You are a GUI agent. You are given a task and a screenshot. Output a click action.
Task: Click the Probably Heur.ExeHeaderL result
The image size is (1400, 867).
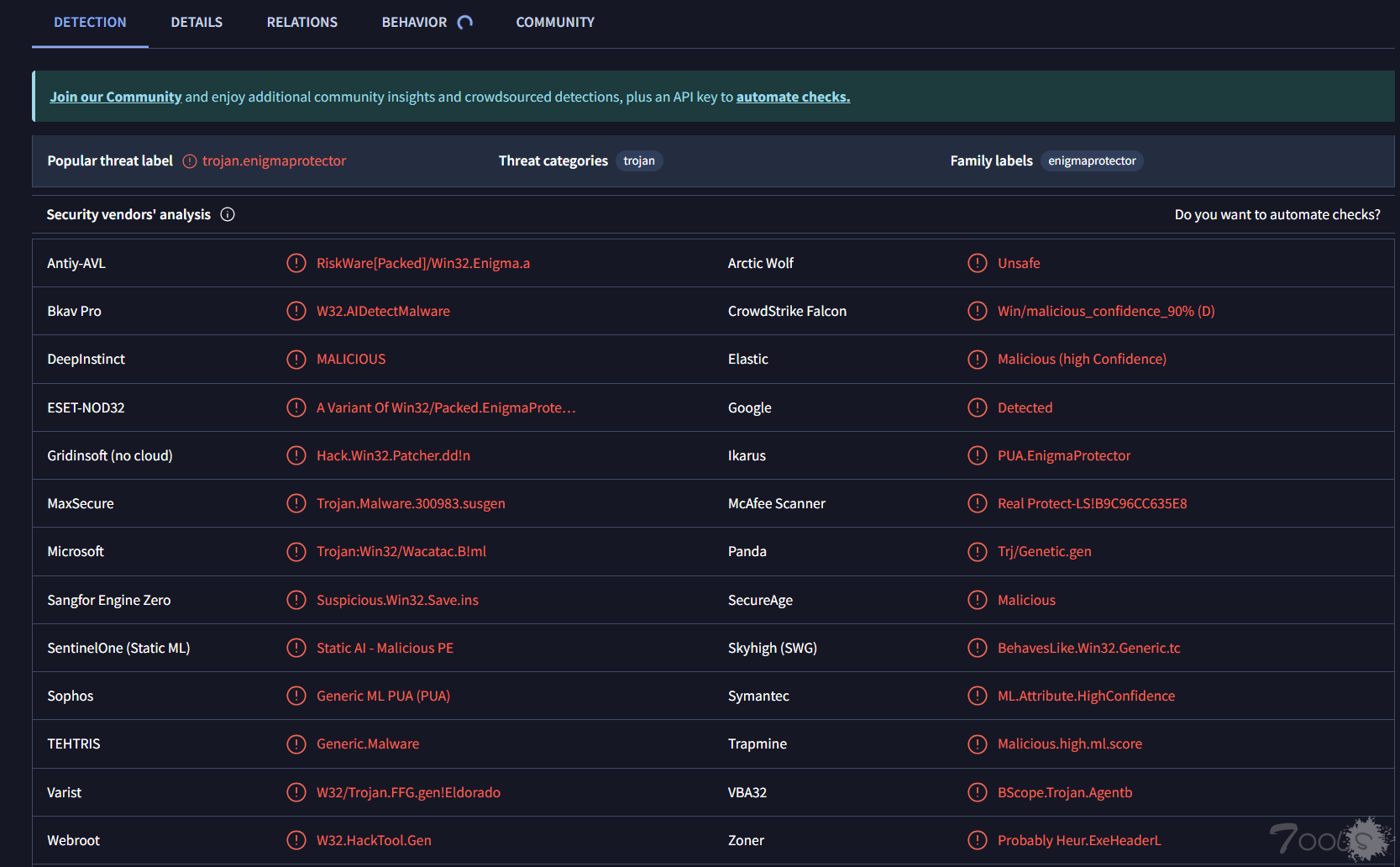point(1079,840)
